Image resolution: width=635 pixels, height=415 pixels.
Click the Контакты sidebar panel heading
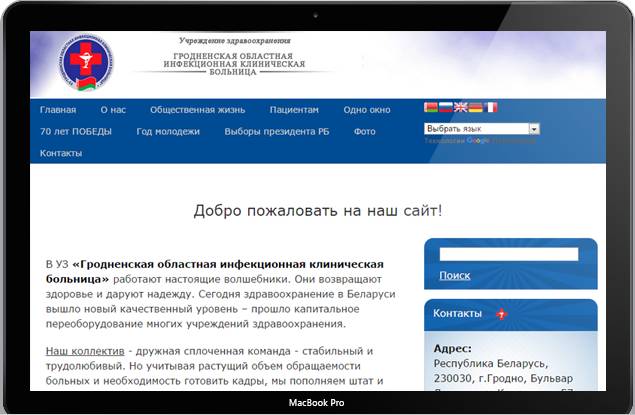[458, 313]
